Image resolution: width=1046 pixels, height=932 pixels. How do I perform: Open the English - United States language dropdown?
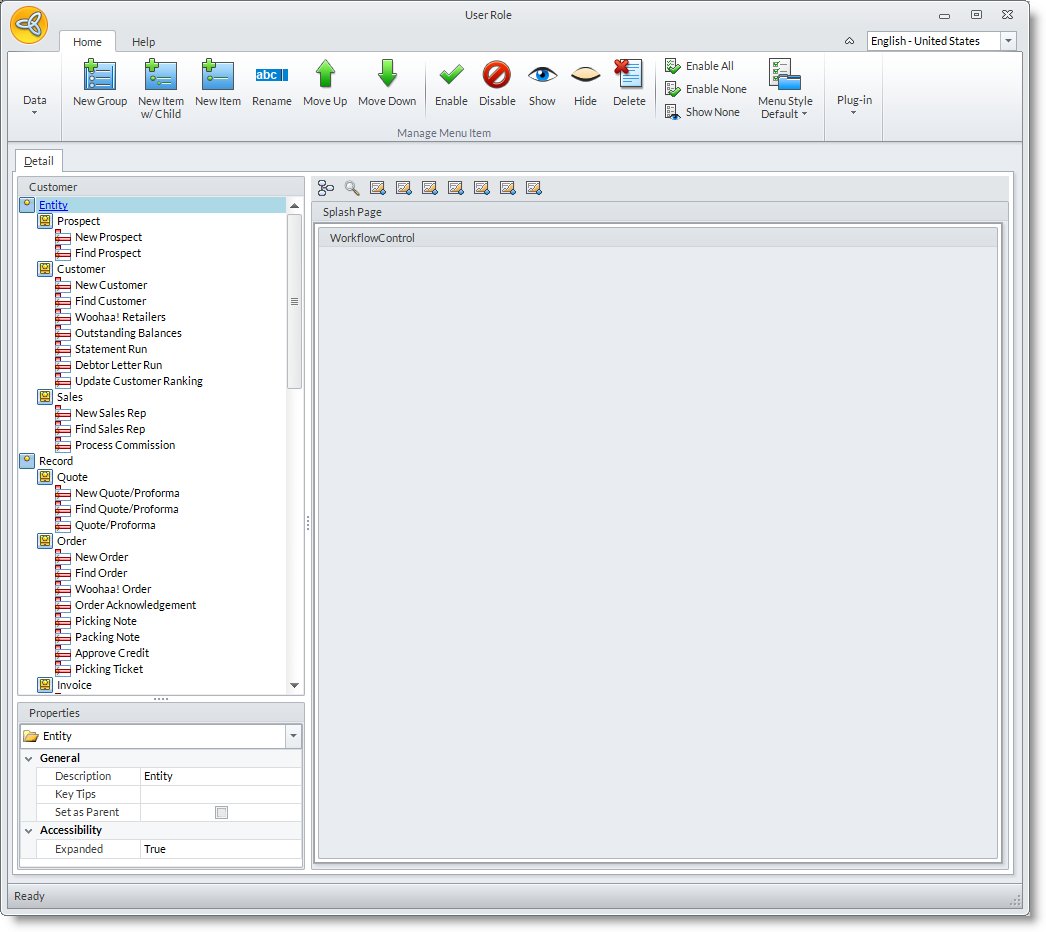[1008, 41]
